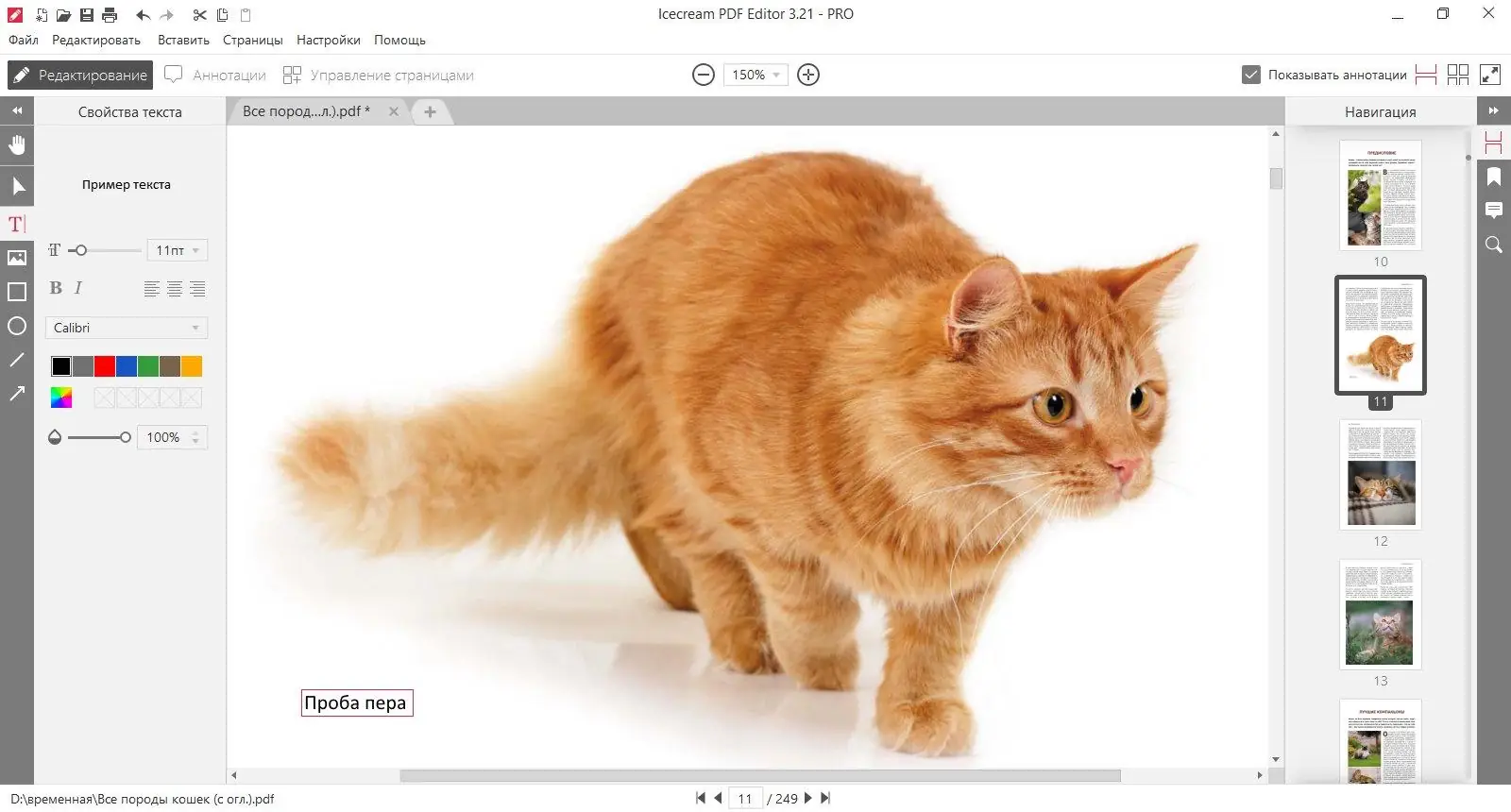Cut selection with the scissors icon
The height and width of the screenshot is (812, 1511).
[x=199, y=15]
